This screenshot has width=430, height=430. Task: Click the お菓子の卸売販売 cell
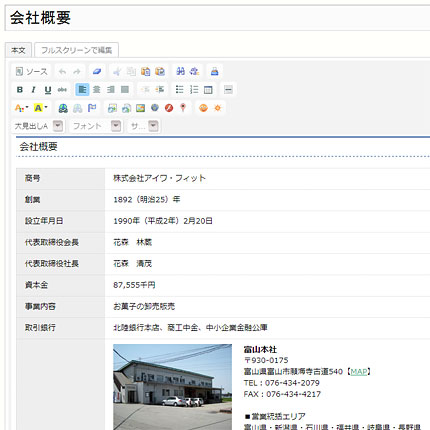[x=267, y=307]
